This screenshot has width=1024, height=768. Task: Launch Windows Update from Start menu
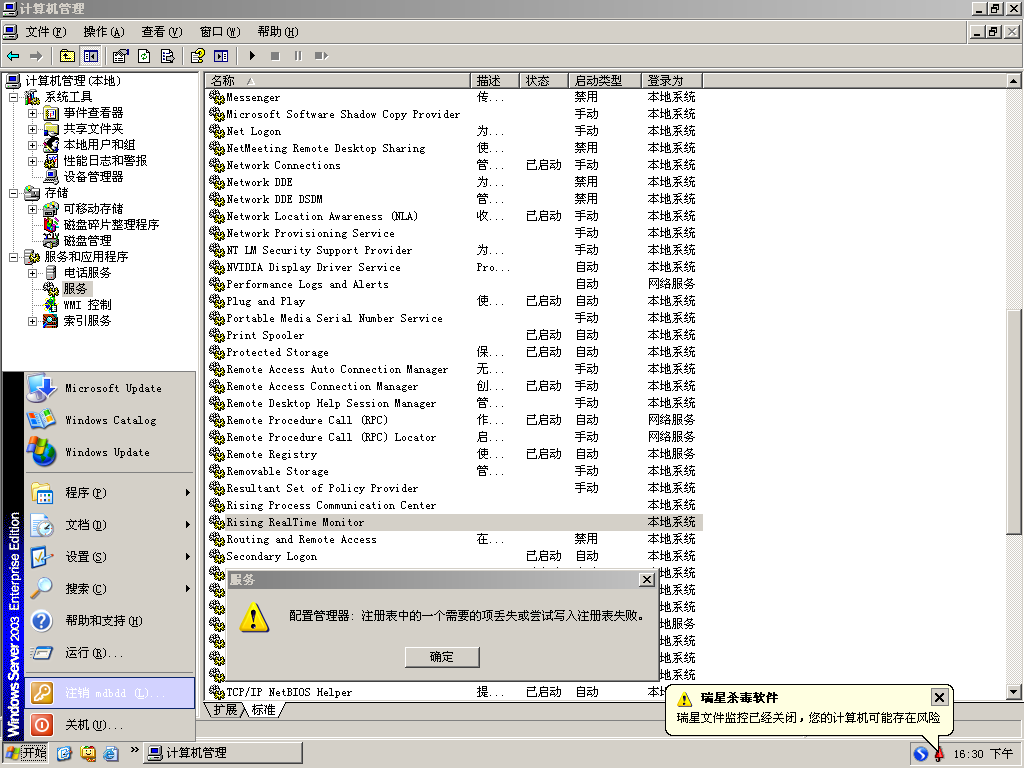(x=110, y=453)
